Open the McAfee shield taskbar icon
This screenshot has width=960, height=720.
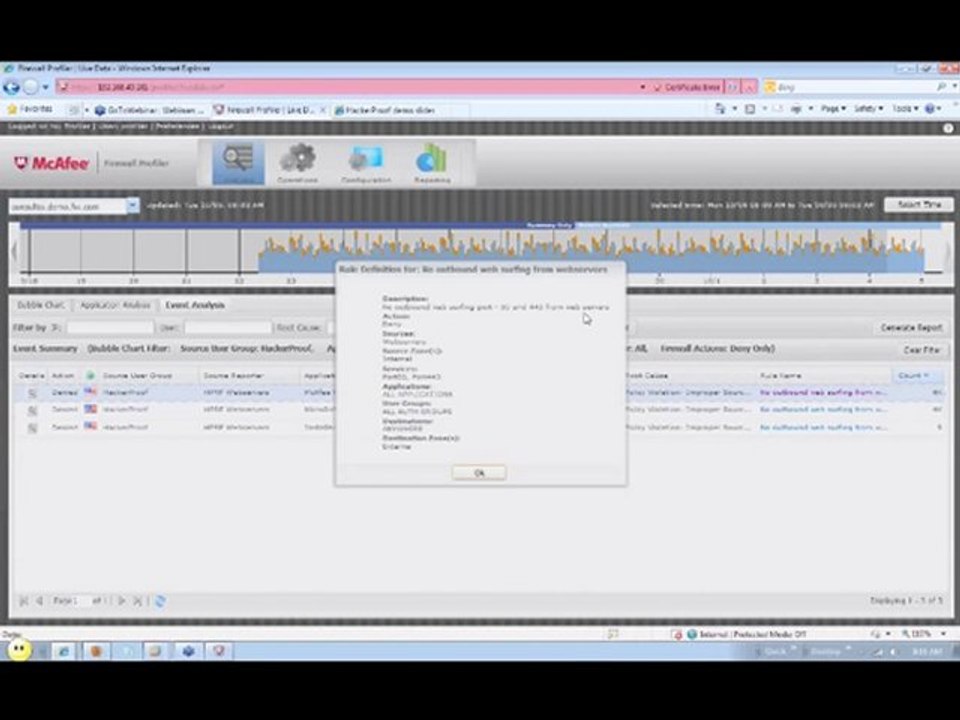tap(219, 651)
